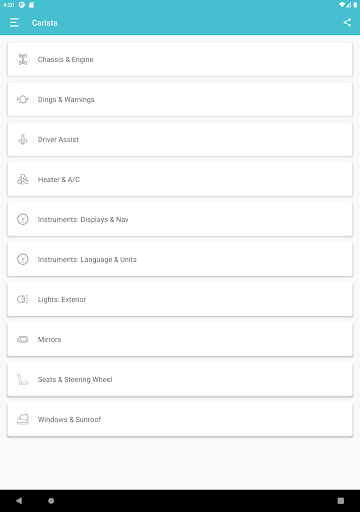Image resolution: width=360 pixels, height=512 pixels.
Task: Open the hamburger navigation menu
Action: pyautogui.click(x=14, y=23)
